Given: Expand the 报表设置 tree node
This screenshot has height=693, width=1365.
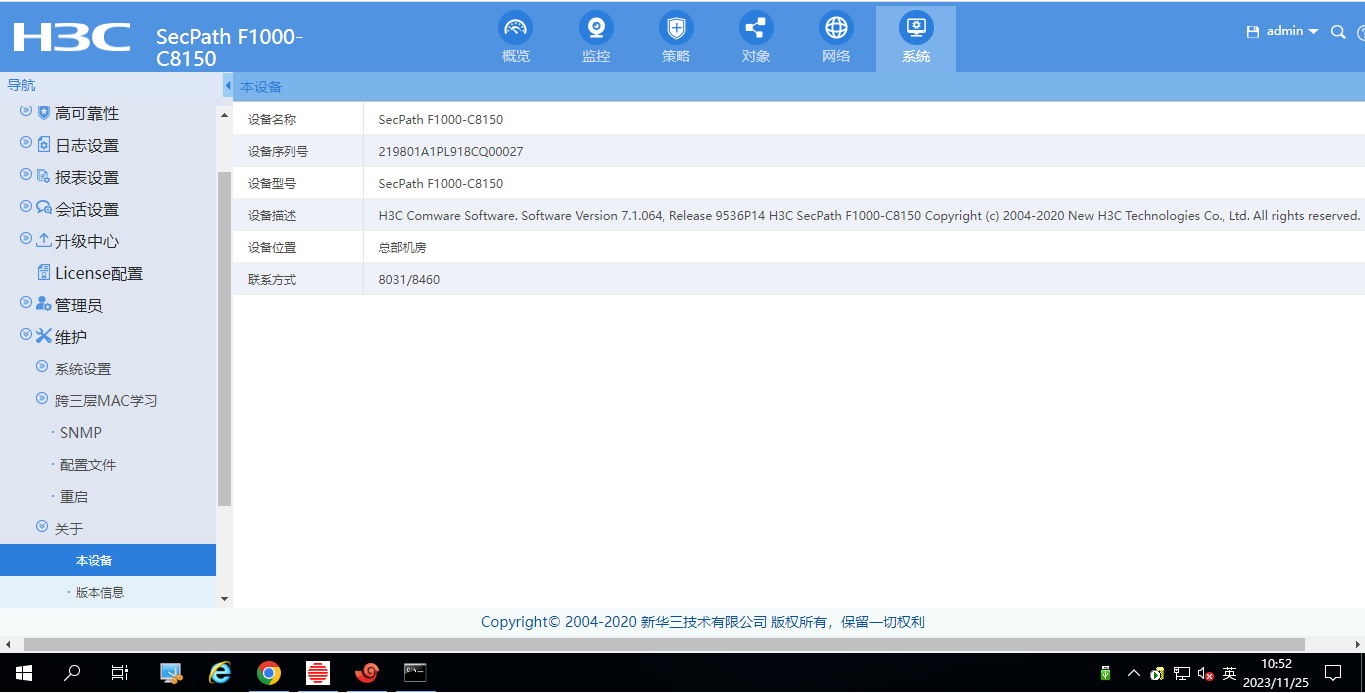Looking at the screenshot, I should click(26, 176).
